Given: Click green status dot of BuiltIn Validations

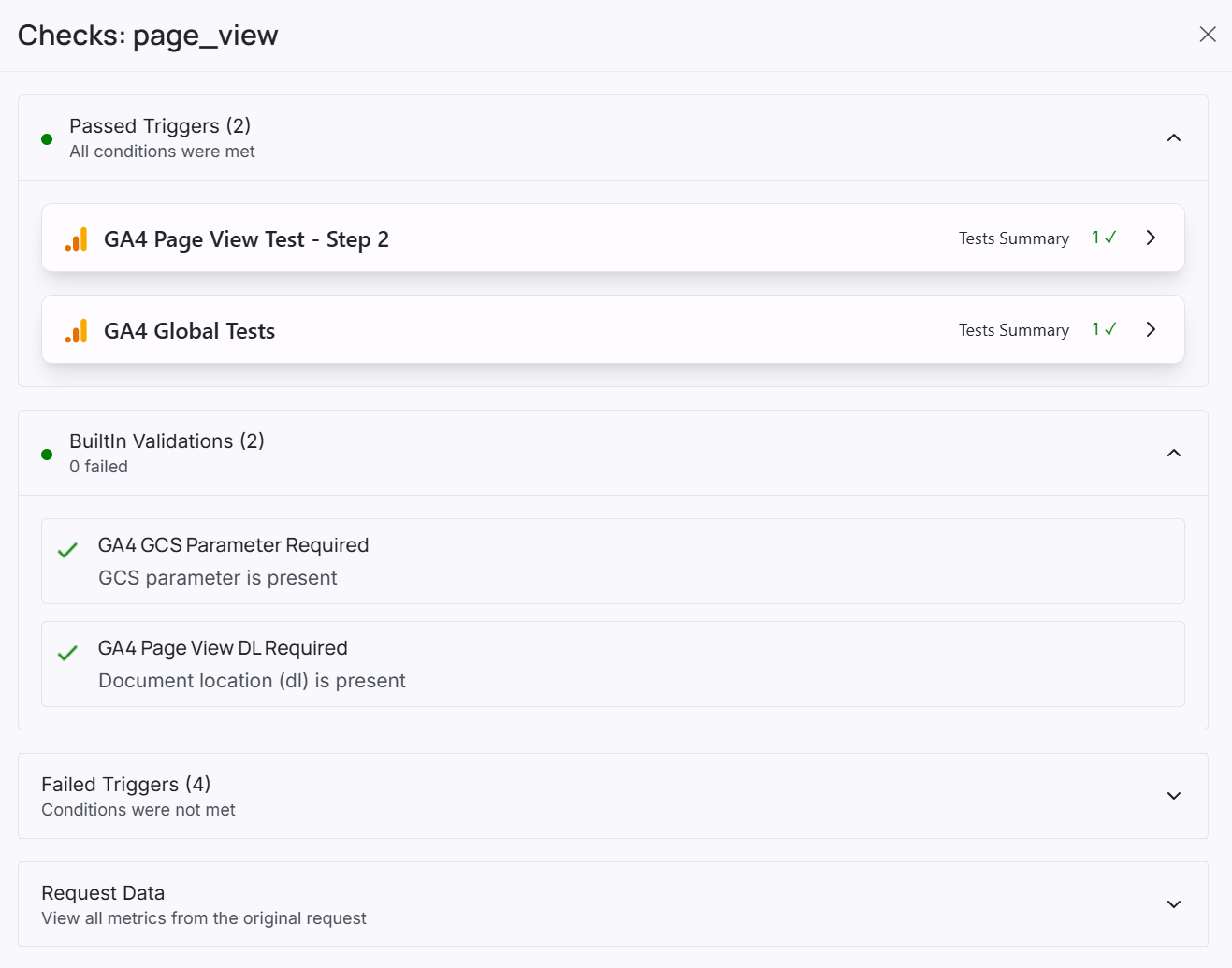Looking at the screenshot, I should coord(47,455).
